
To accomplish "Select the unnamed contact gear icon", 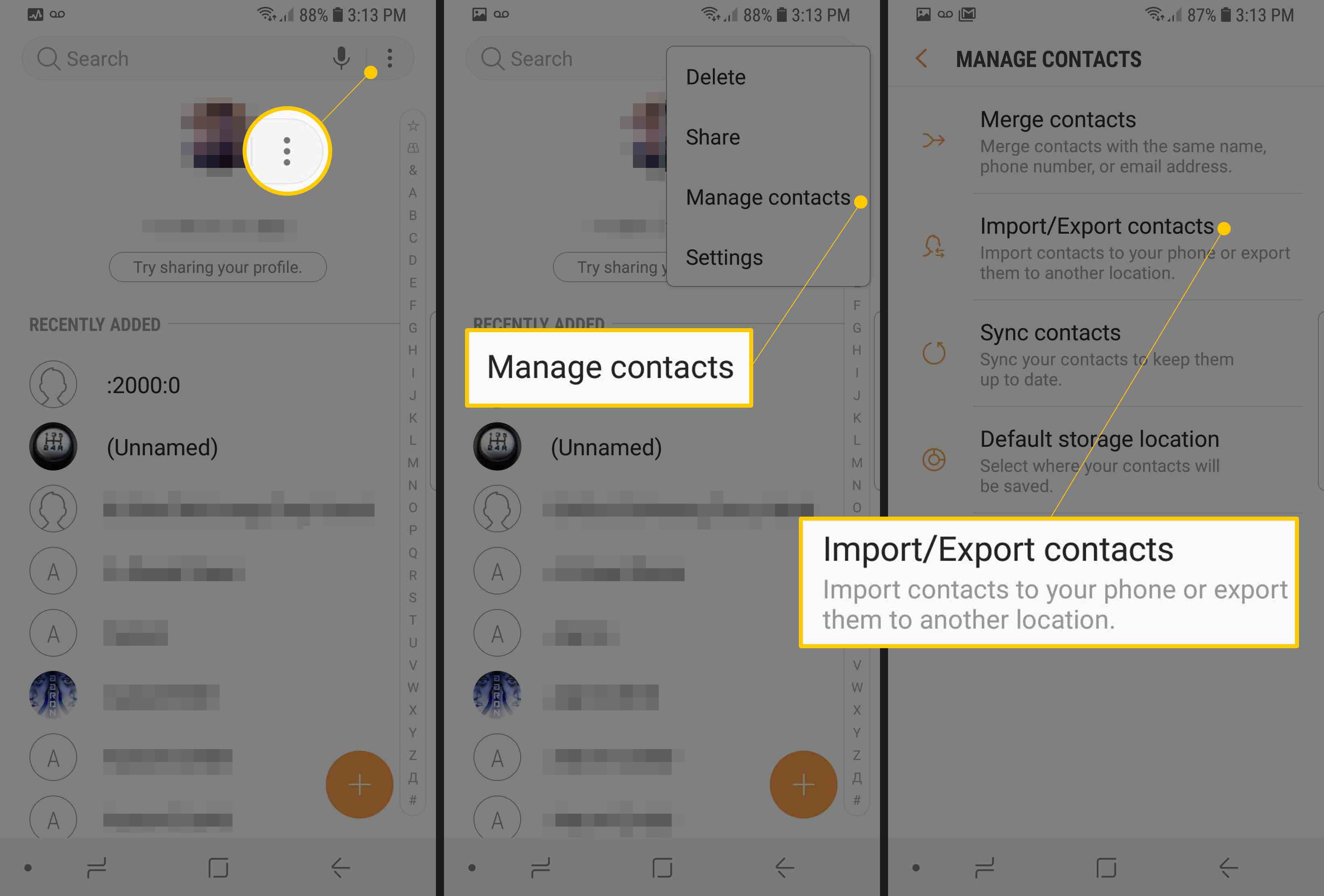I will (x=54, y=448).
